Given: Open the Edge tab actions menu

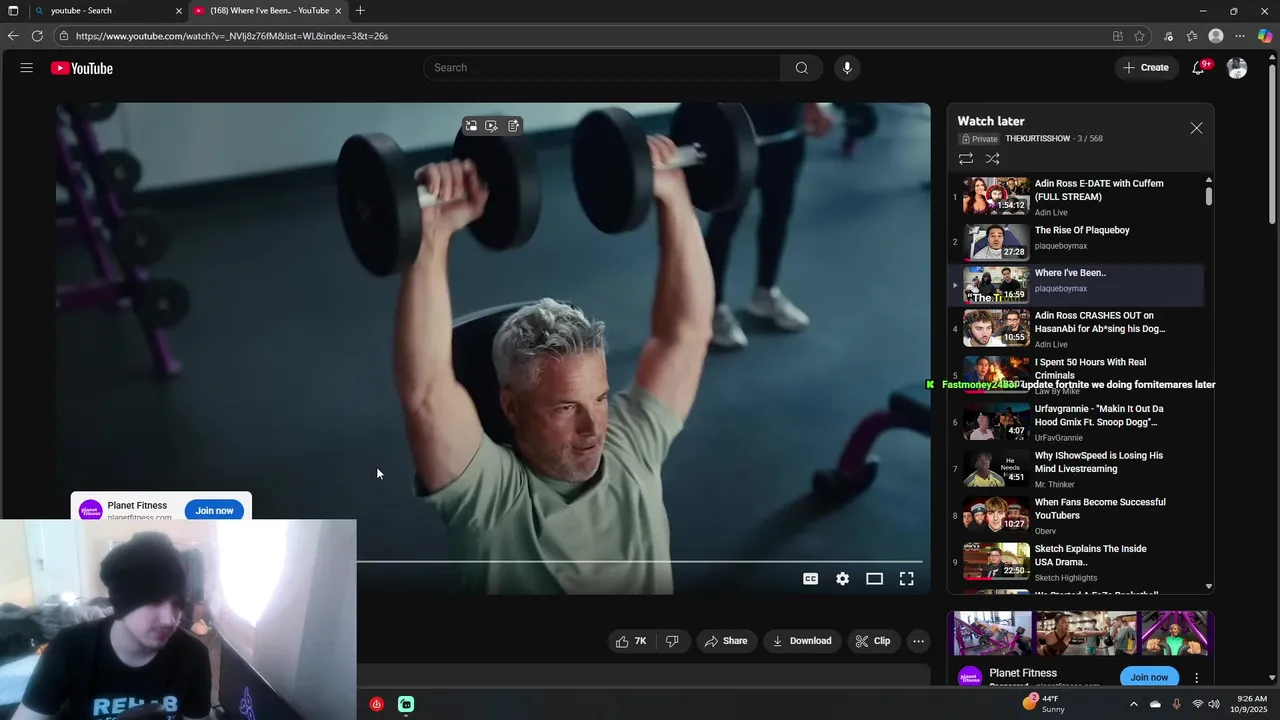Looking at the screenshot, I should [13, 10].
